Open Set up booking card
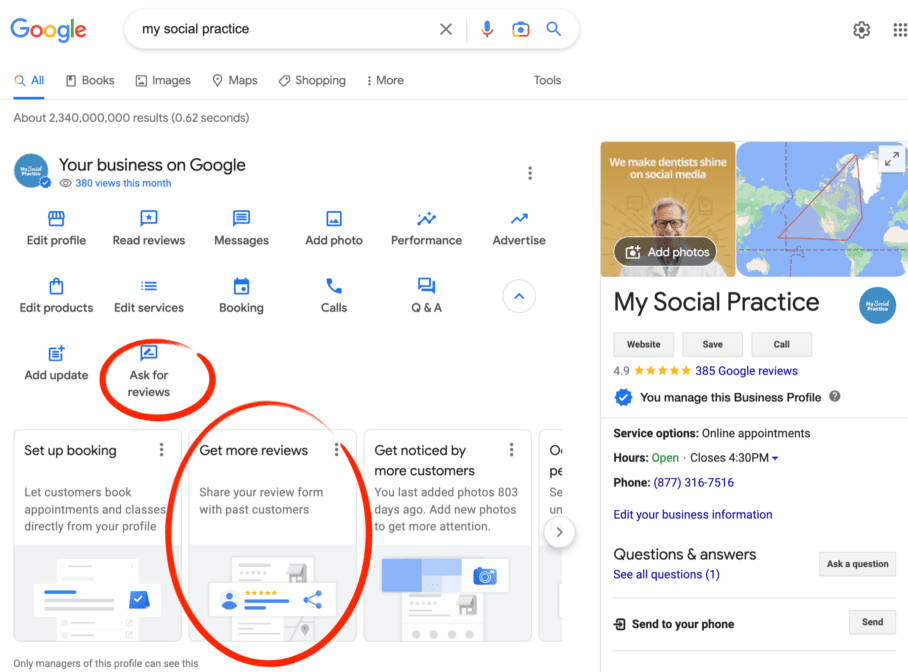Viewport: 908px width, 672px height. pyautogui.click(x=97, y=535)
